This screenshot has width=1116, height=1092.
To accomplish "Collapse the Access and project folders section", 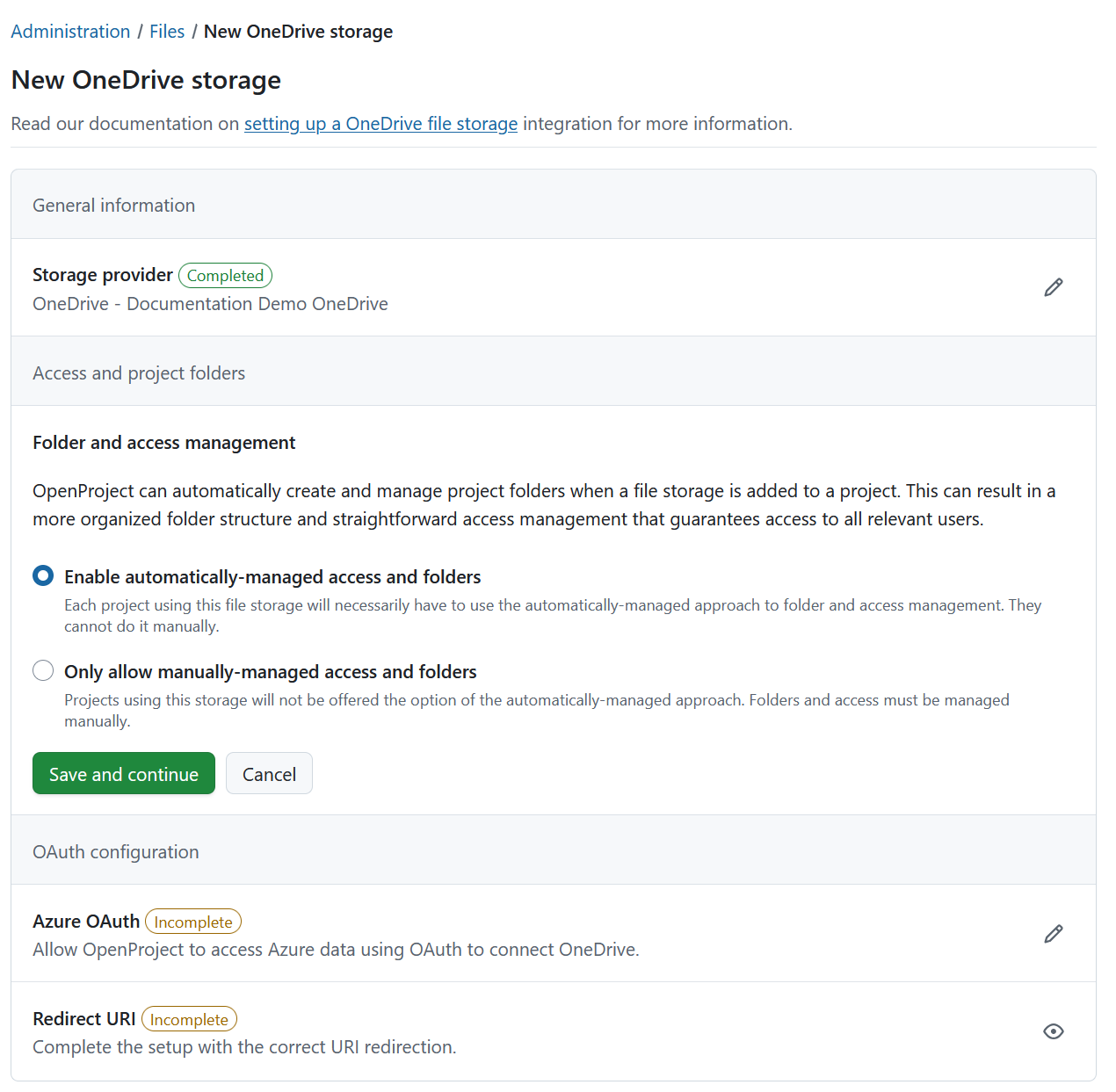I will coord(138,372).
